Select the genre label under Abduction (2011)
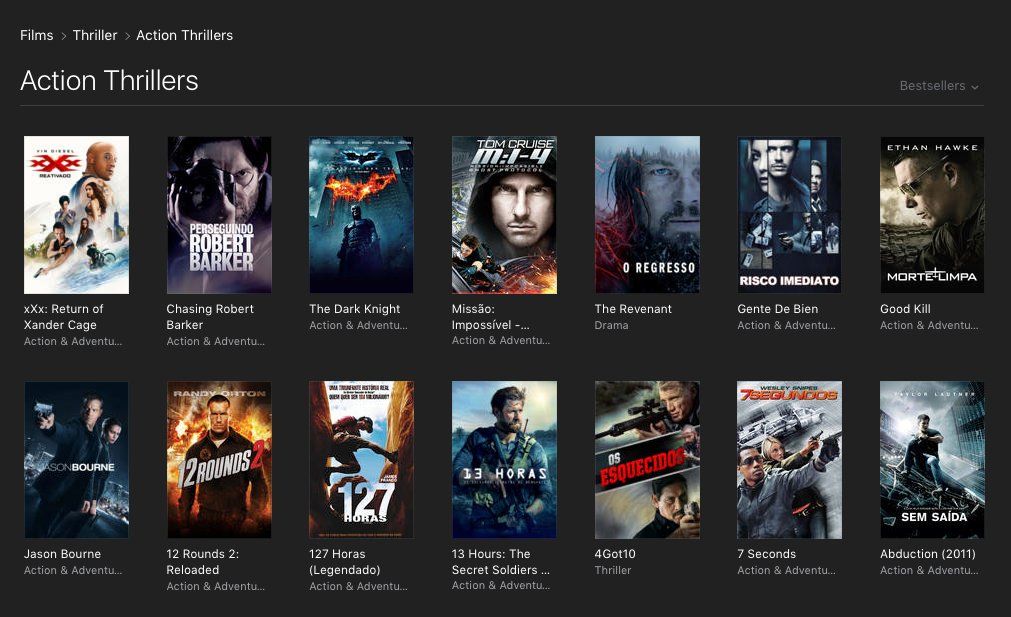The height and width of the screenshot is (617, 1011). (929, 570)
